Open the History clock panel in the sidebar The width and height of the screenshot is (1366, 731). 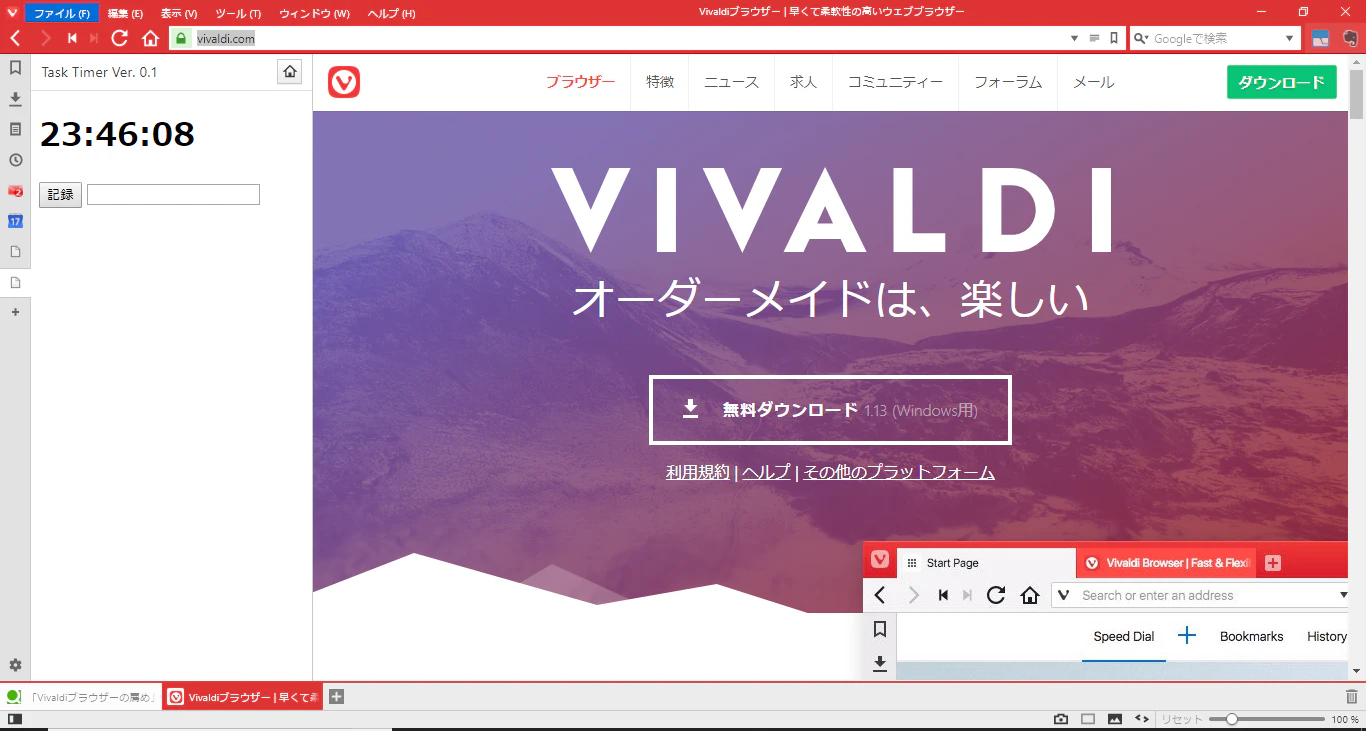pyautogui.click(x=15, y=160)
